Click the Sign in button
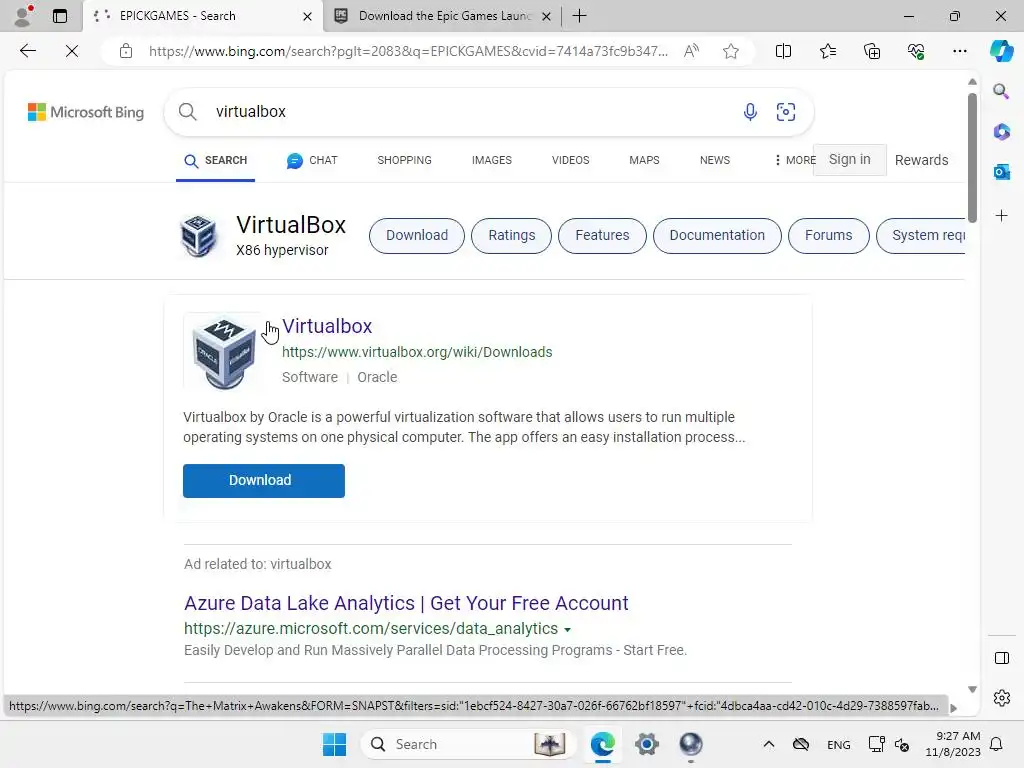The width and height of the screenshot is (1024, 768). click(849, 159)
